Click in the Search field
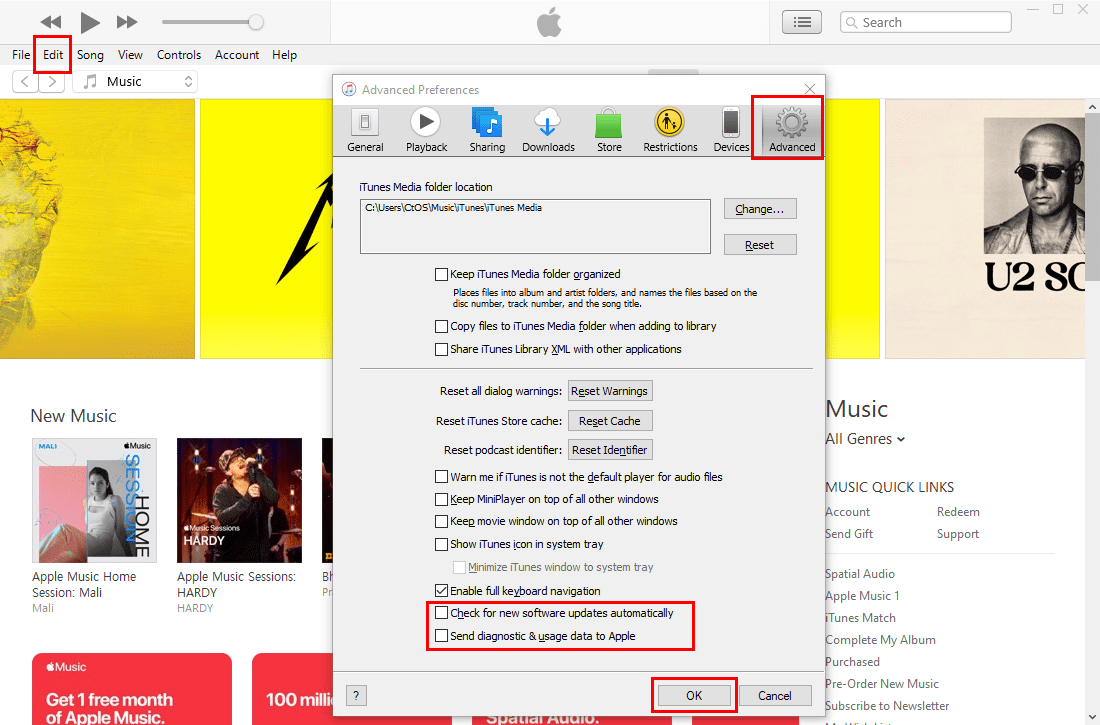Image resolution: width=1100 pixels, height=725 pixels. pyautogui.click(x=925, y=22)
